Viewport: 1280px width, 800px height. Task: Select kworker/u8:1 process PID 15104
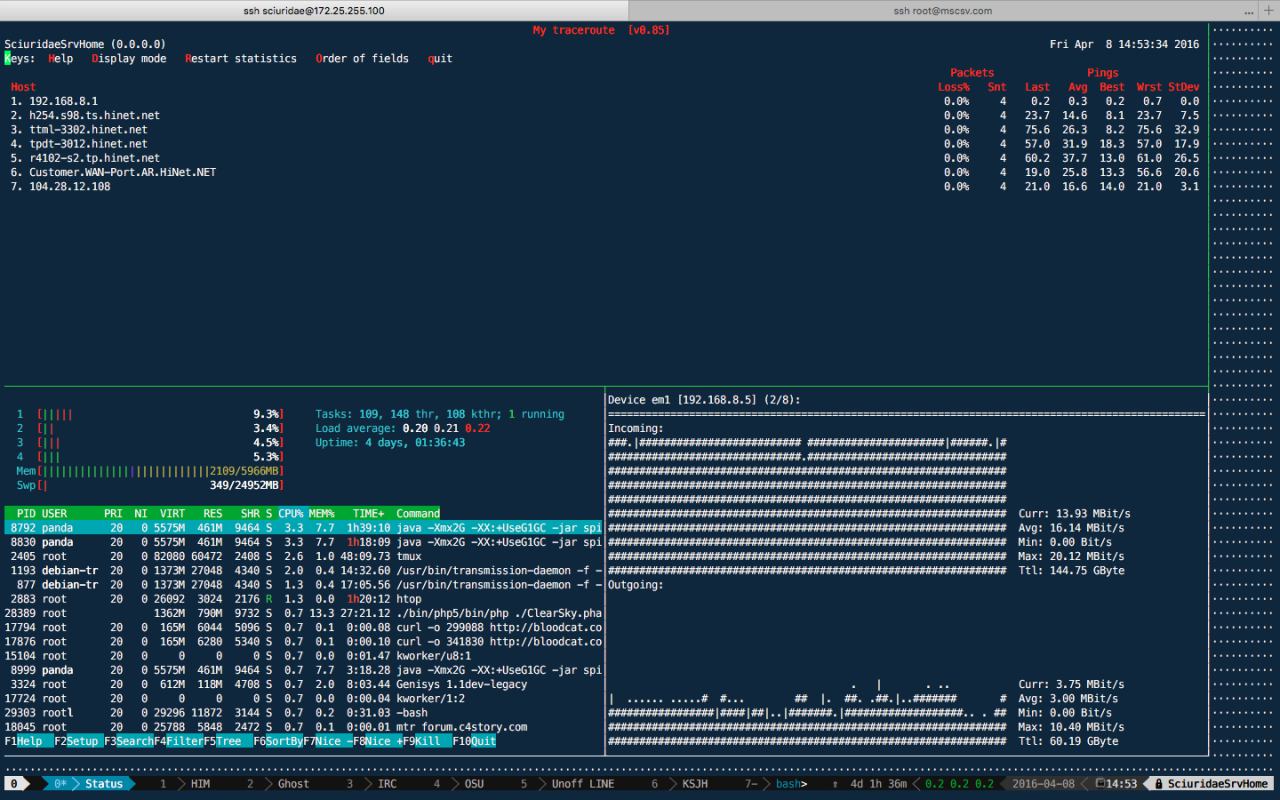[x=303, y=656]
